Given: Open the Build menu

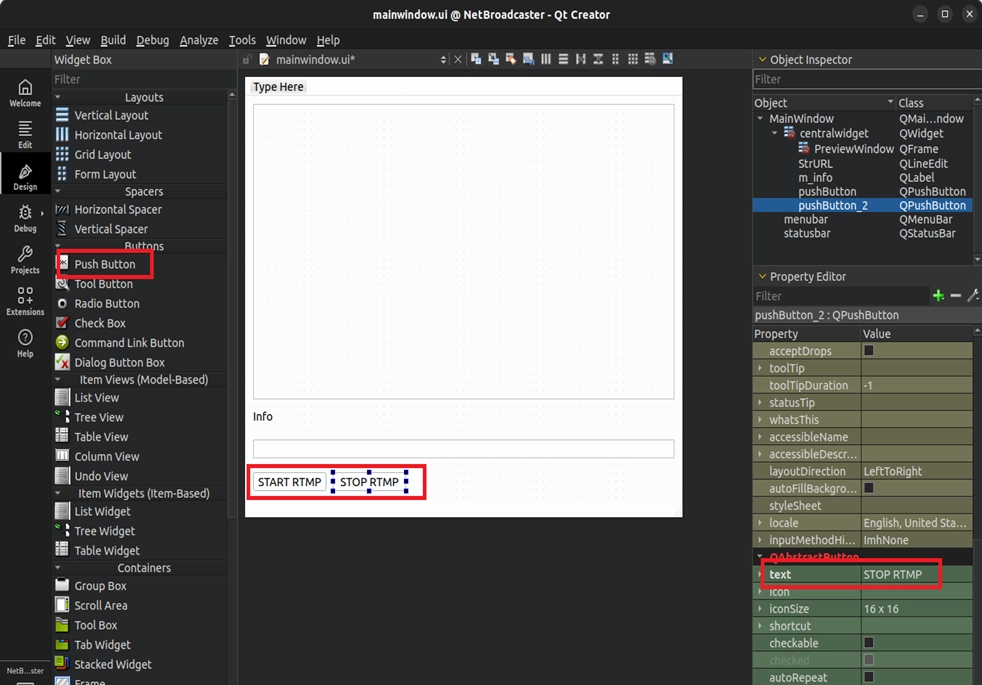Looking at the screenshot, I should click(113, 40).
